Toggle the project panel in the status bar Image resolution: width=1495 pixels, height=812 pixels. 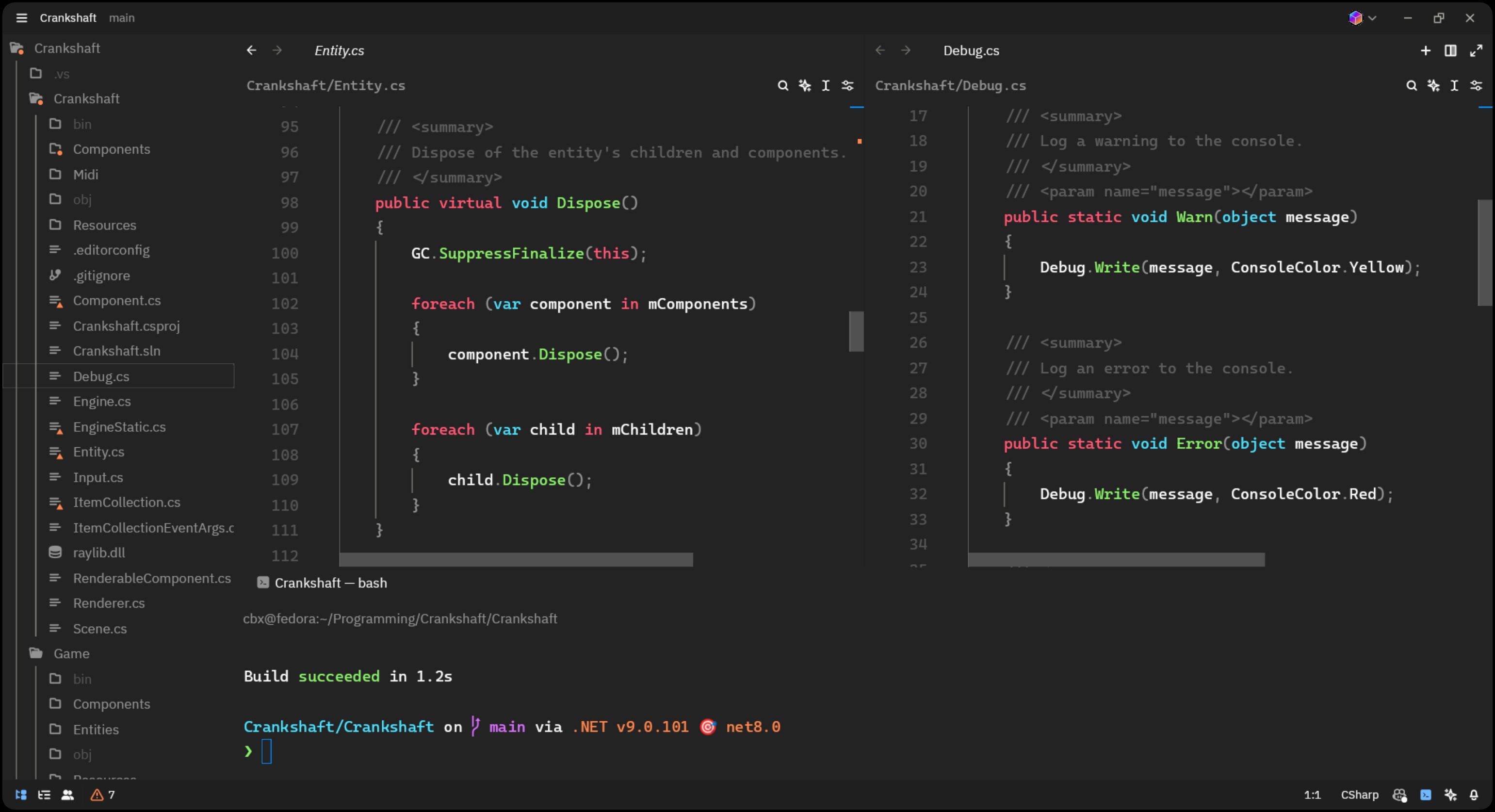tap(21, 795)
